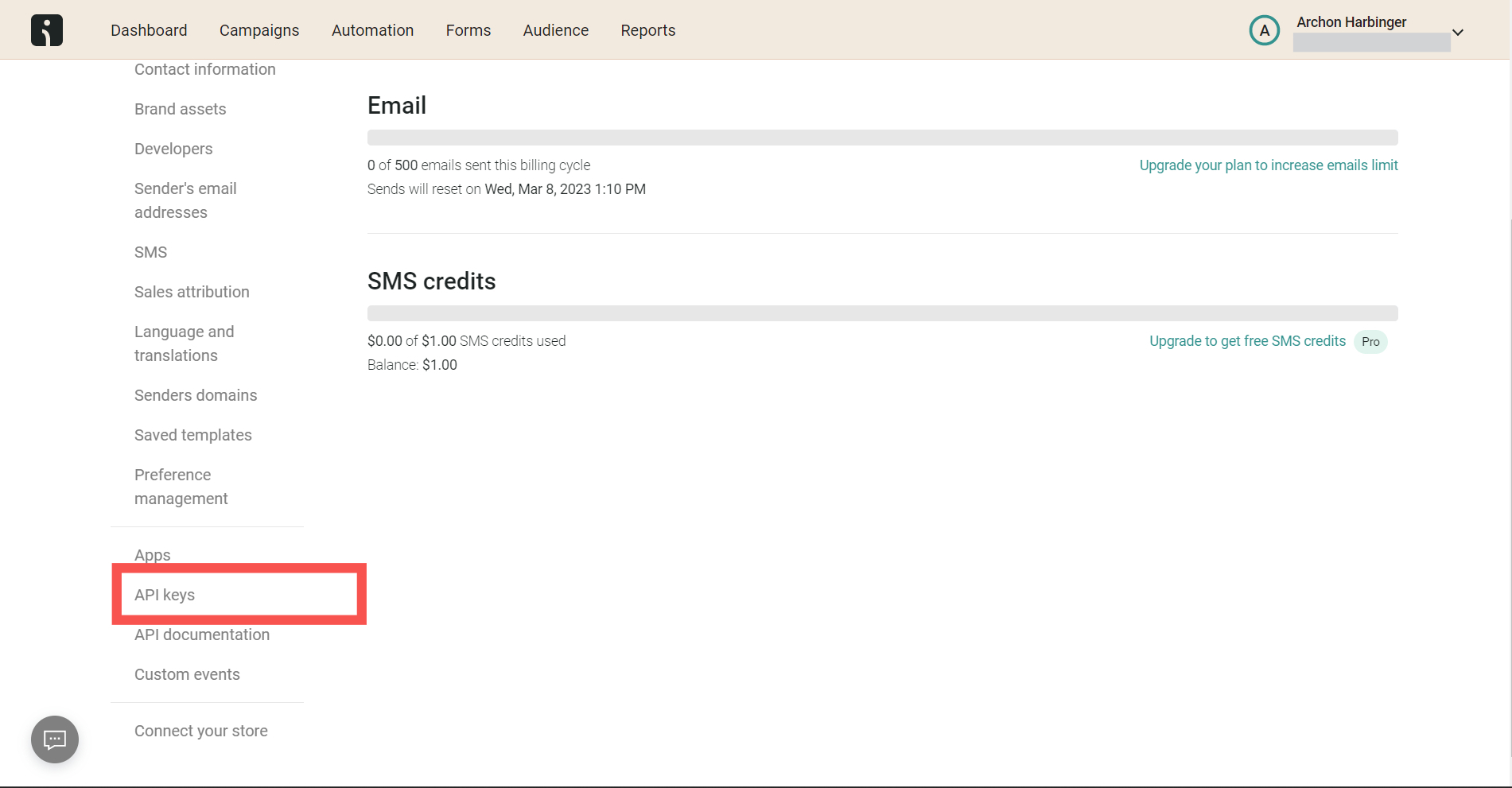Image resolution: width=1512 pixels, height=788 pixels.
Task: Click the Pro badge next to SMS upgrade
Action: tap(1370, 342)
